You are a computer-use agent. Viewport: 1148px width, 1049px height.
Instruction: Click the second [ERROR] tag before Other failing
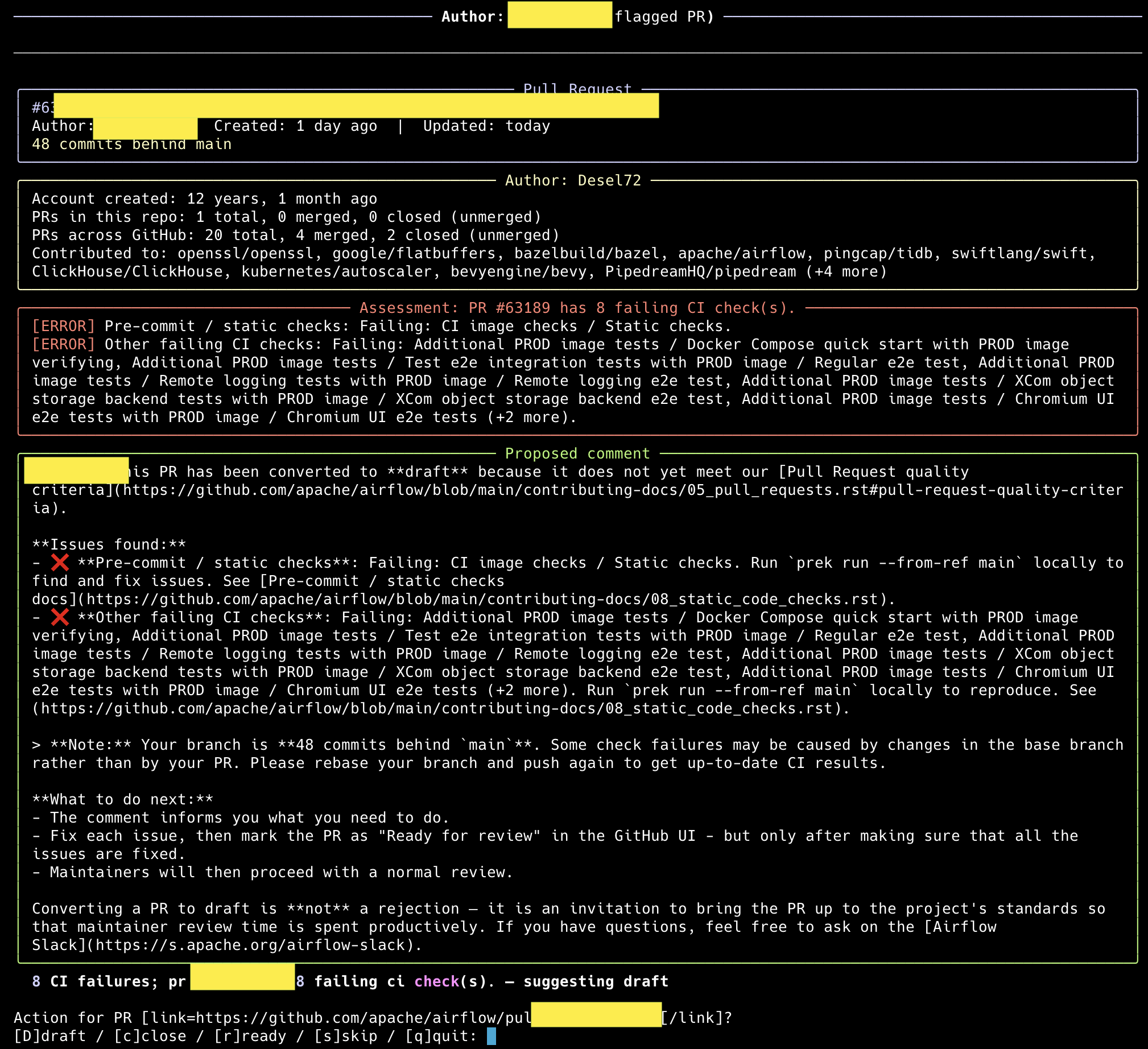(63, 345)
